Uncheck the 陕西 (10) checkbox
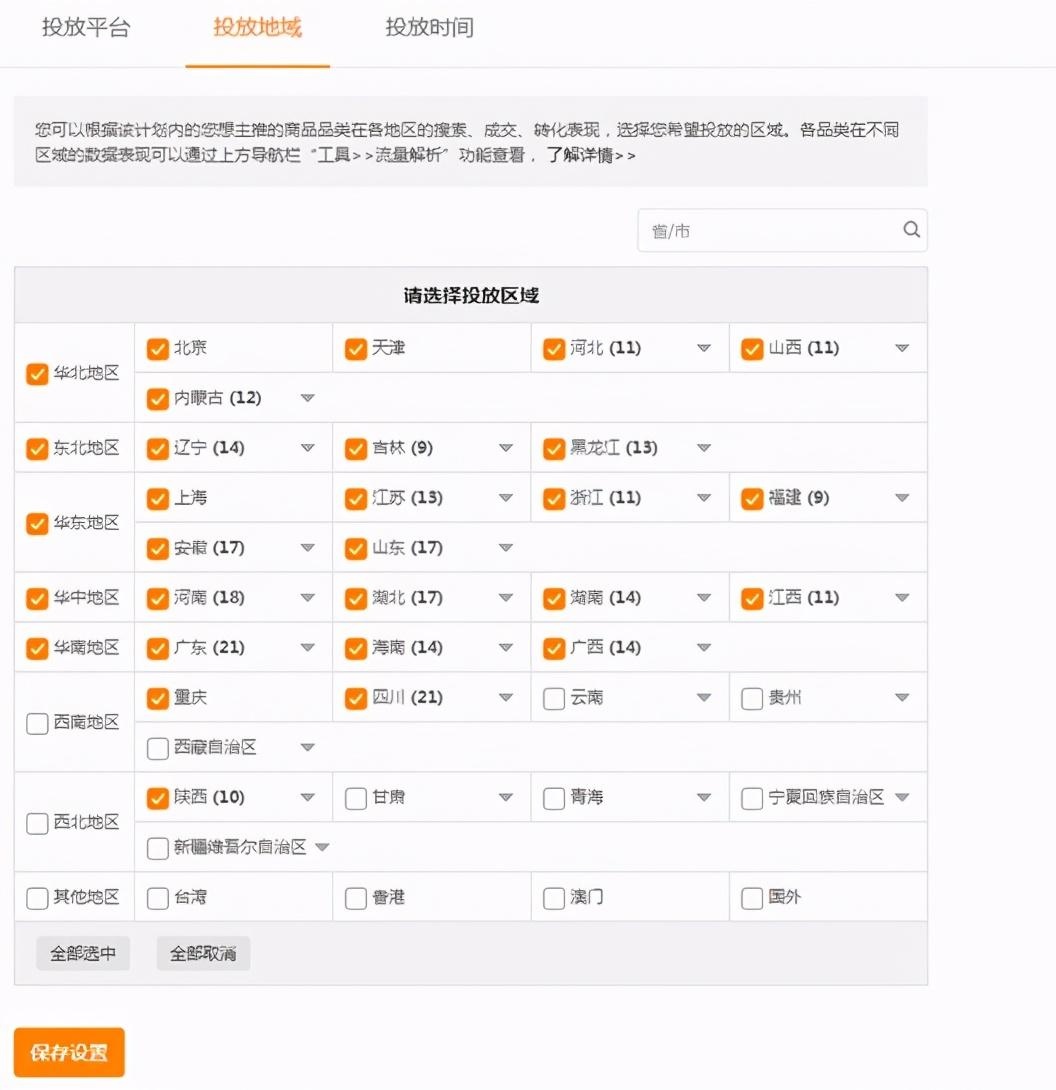This screenshot has height=1090, width=1056. click(158, 798)
